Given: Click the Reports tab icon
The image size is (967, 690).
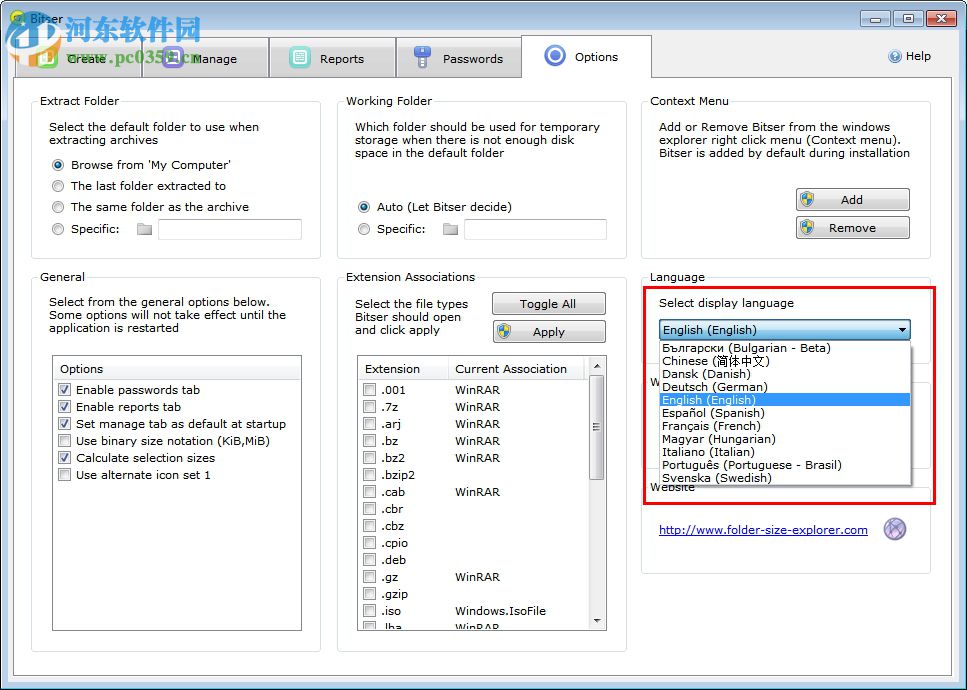Looking at the screenshot, I should (x=299, y=58).
